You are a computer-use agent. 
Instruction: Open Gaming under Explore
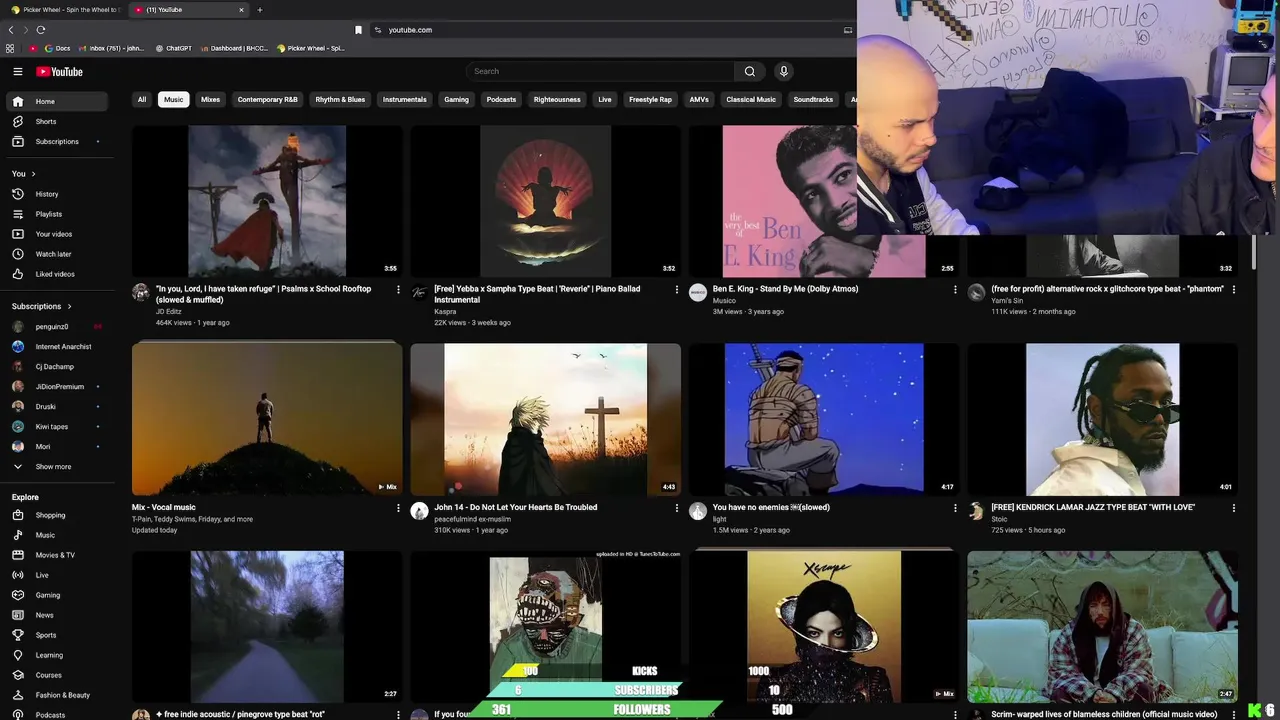57,595
